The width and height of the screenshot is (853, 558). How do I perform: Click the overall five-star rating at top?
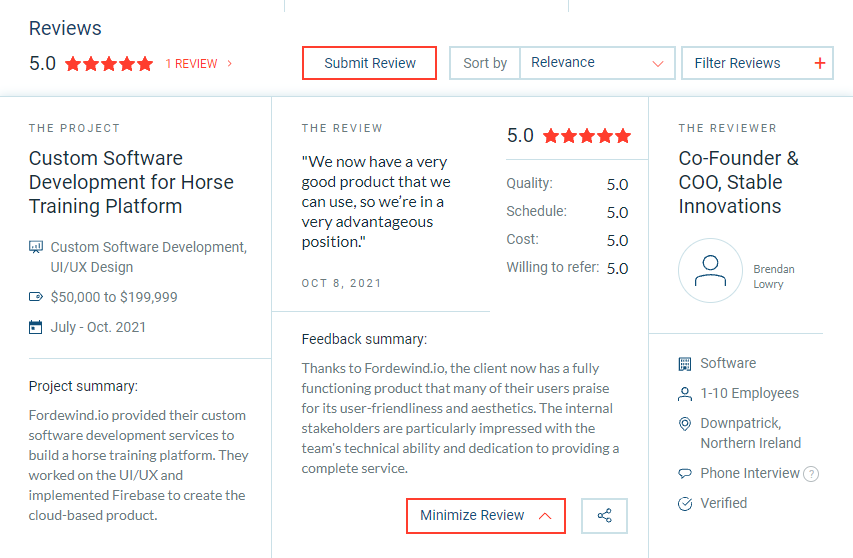tap(109, 64)
